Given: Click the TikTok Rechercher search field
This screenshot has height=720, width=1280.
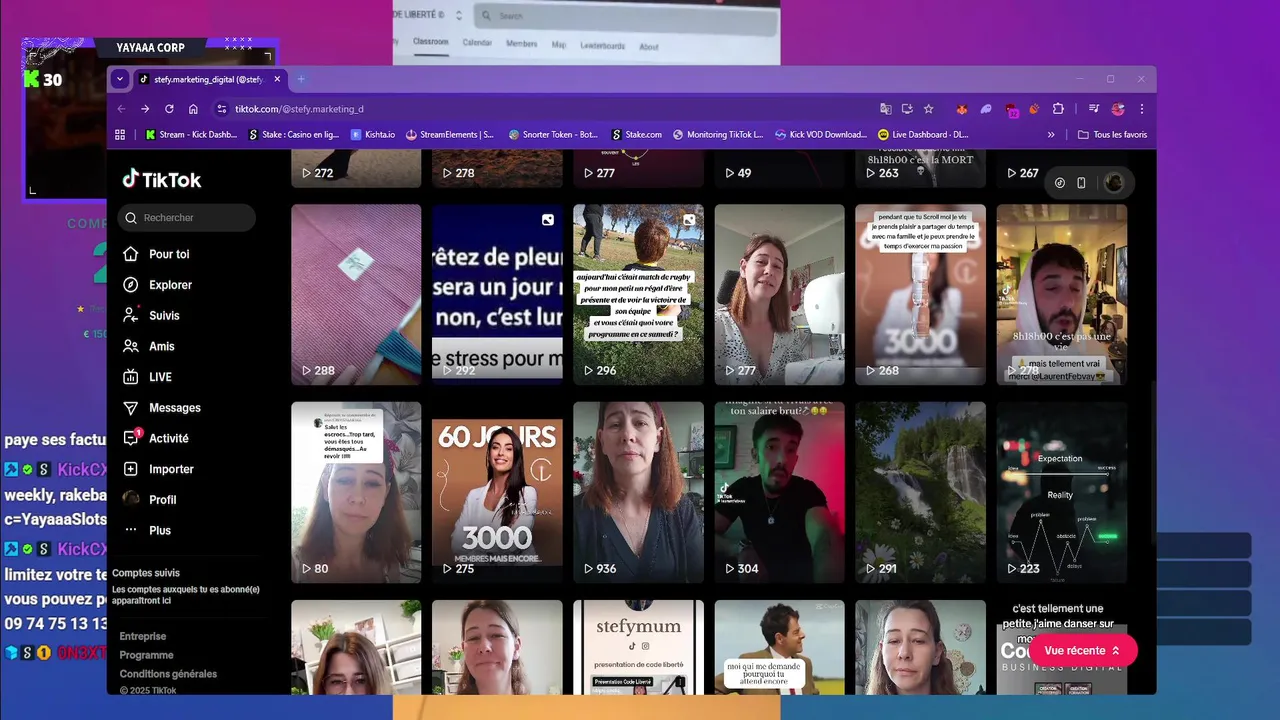Looking at the screenshot, I should pos(187,218).
